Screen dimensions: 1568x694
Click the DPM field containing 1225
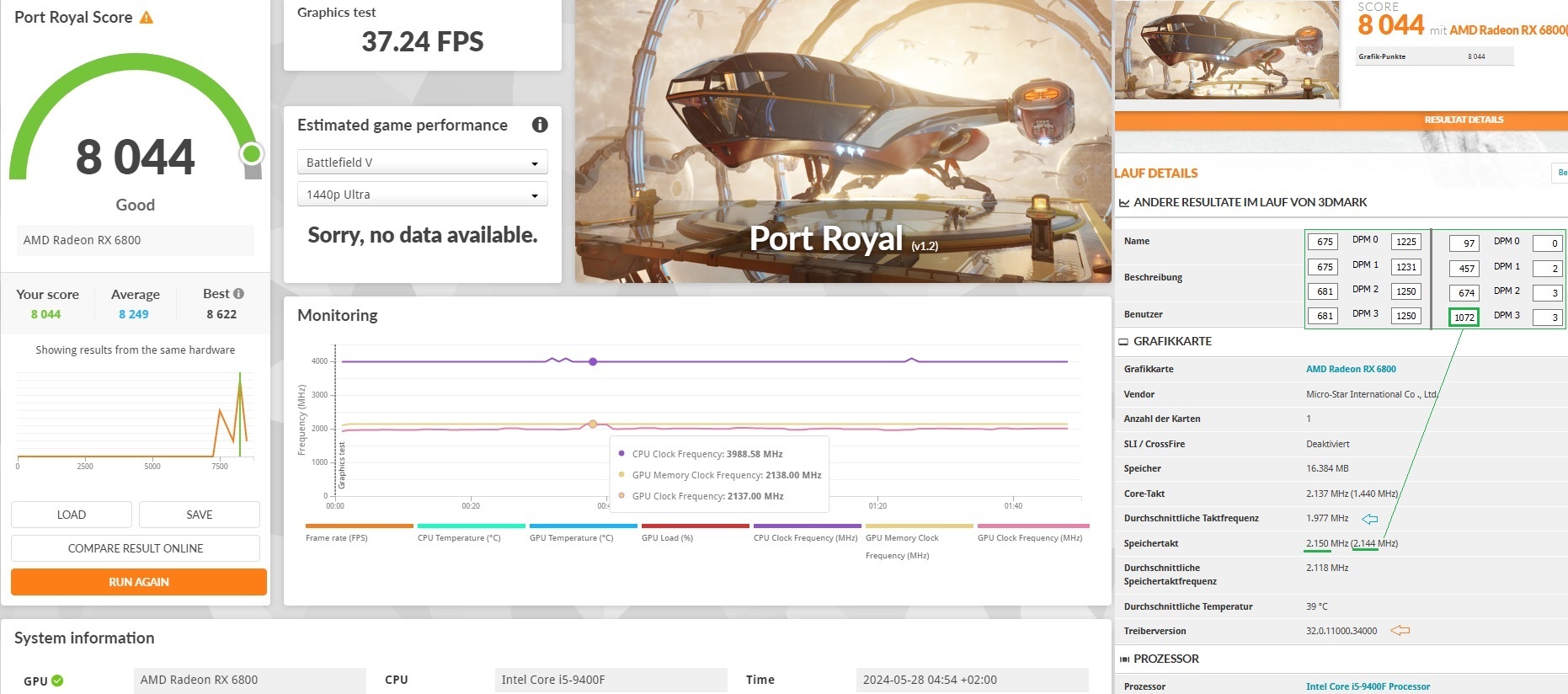click(1405, 242)
